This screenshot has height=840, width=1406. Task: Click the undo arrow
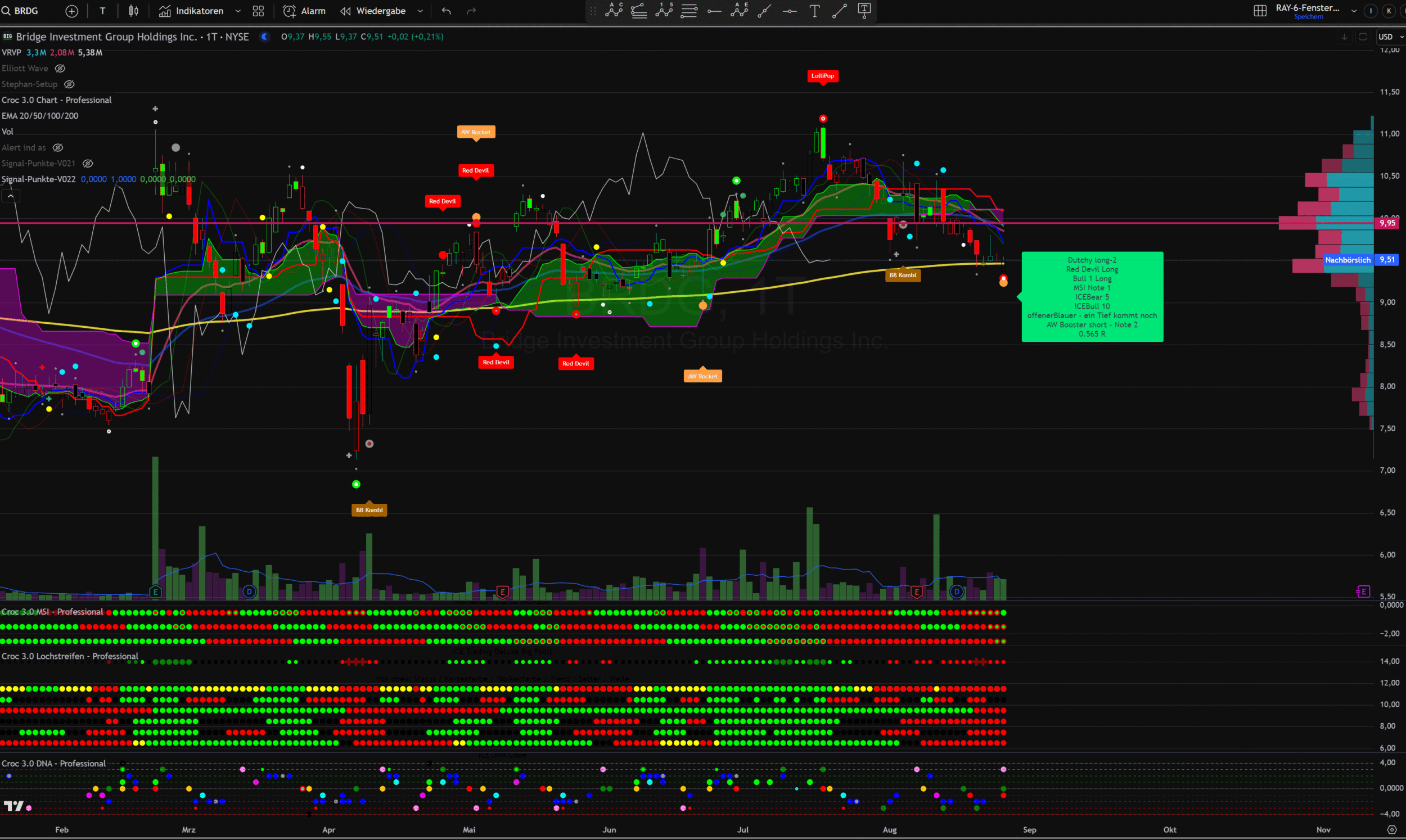[447, 11]
